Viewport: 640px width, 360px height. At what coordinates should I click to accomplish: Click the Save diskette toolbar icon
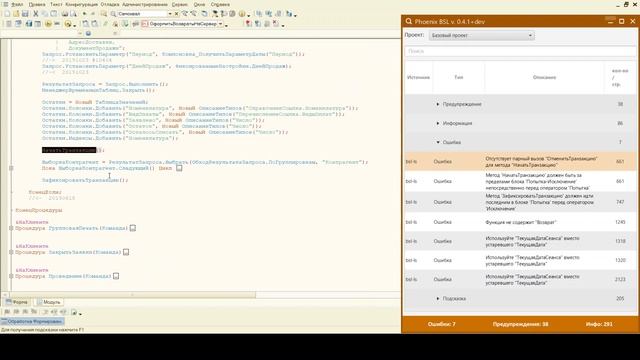(25, 14)
